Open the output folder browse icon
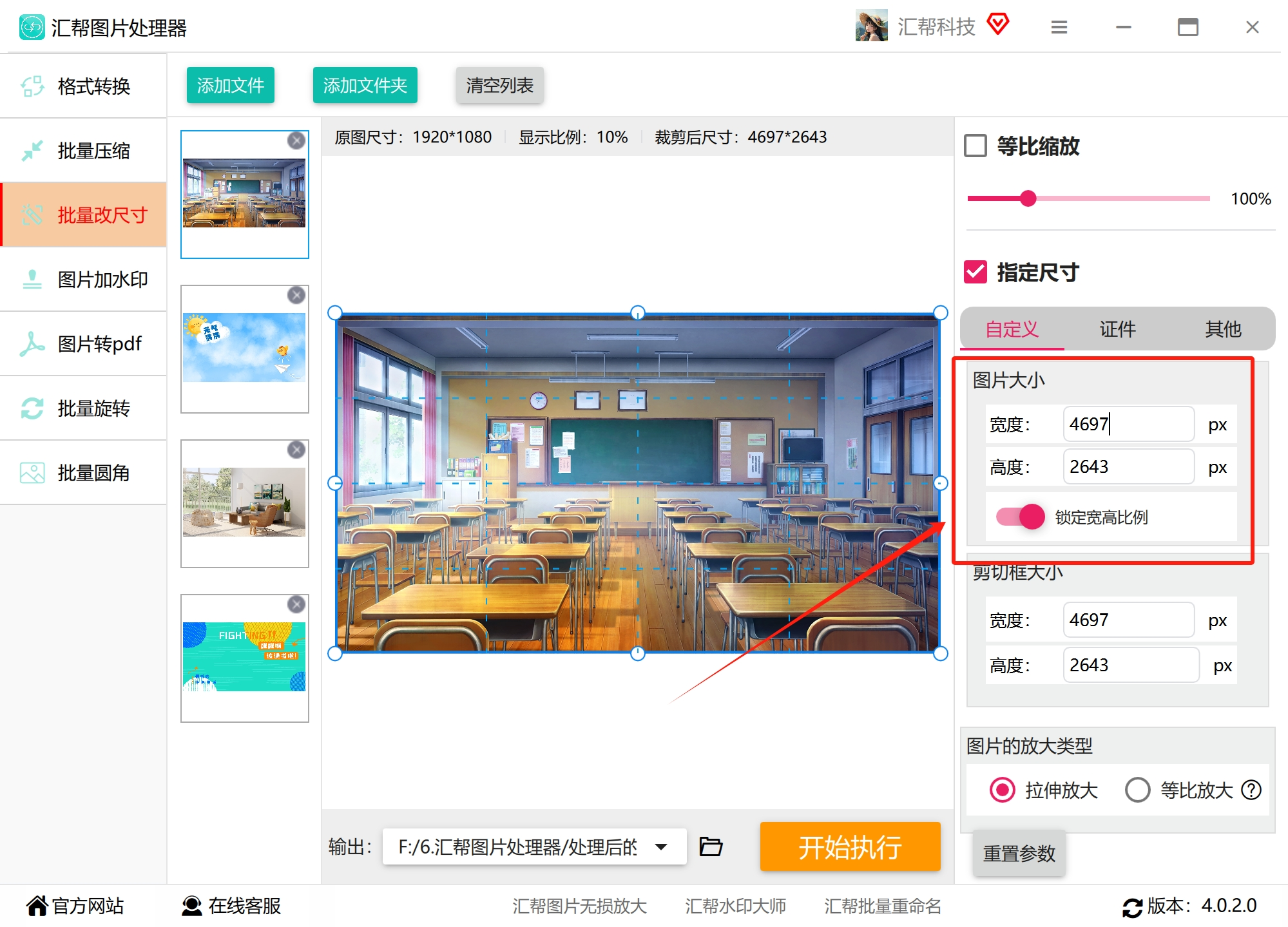Image resolution: width=1288 pixels, height=927 pixels. pyautogui.click(x=711, y=846)
